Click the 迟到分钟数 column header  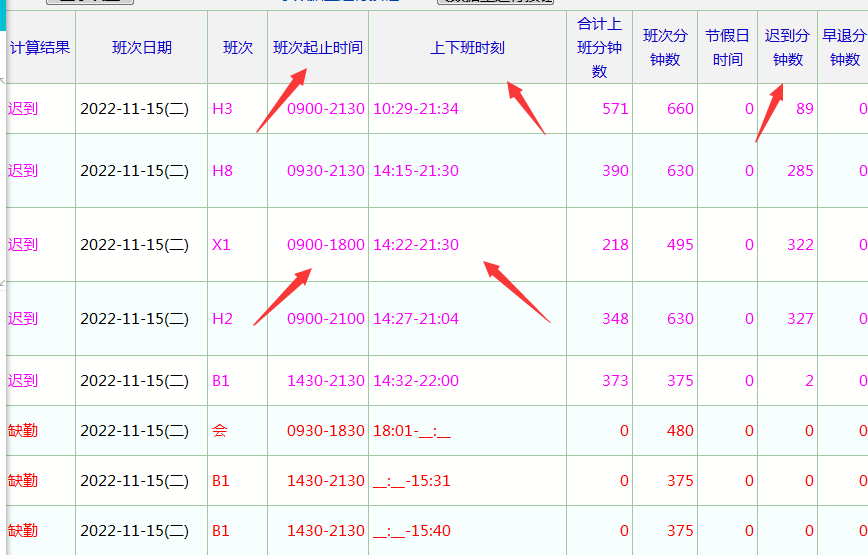tap(787, 48)
